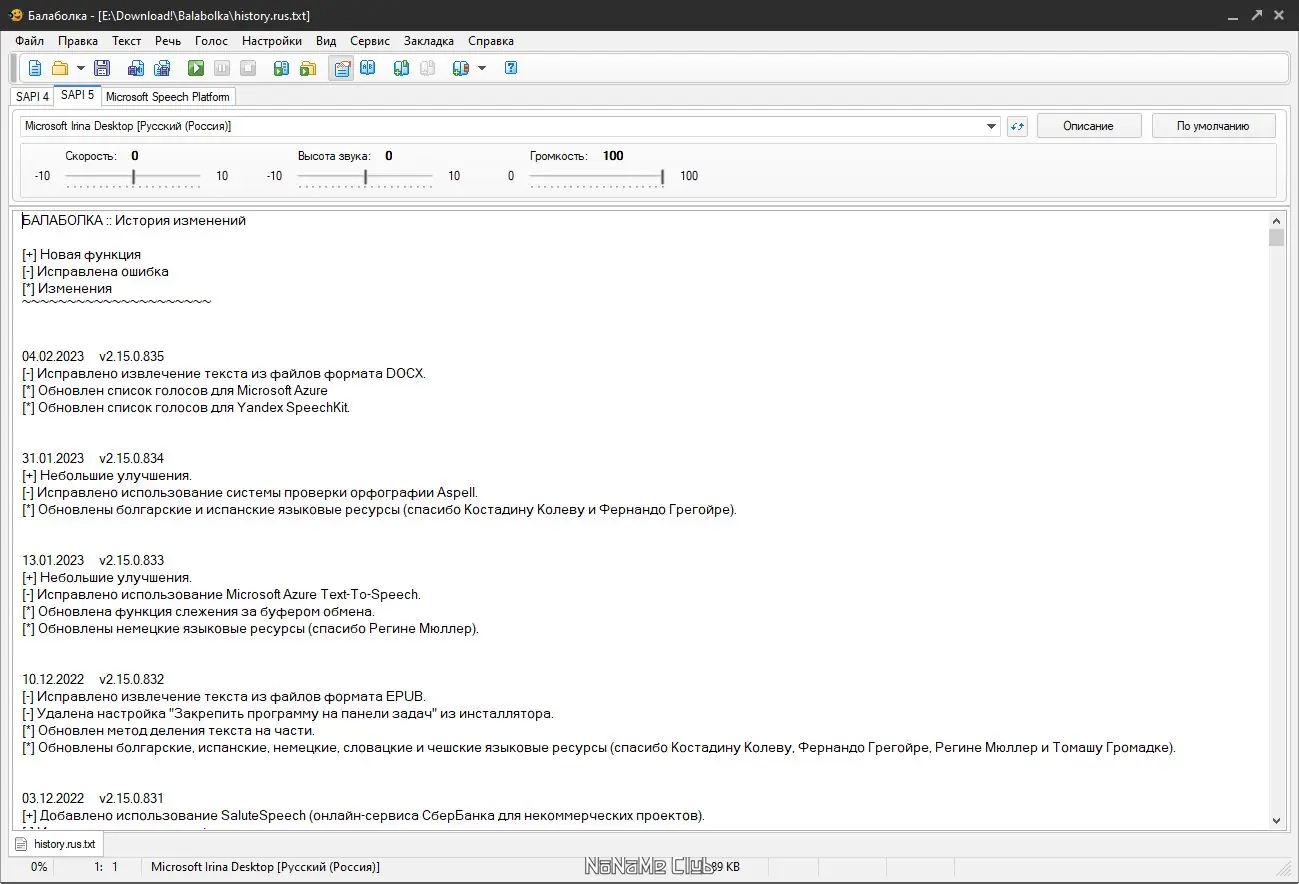The width and height of the screenshot is (1299, 884).
Task: Click the open book with letters icon
Action: tap(368, 68)
